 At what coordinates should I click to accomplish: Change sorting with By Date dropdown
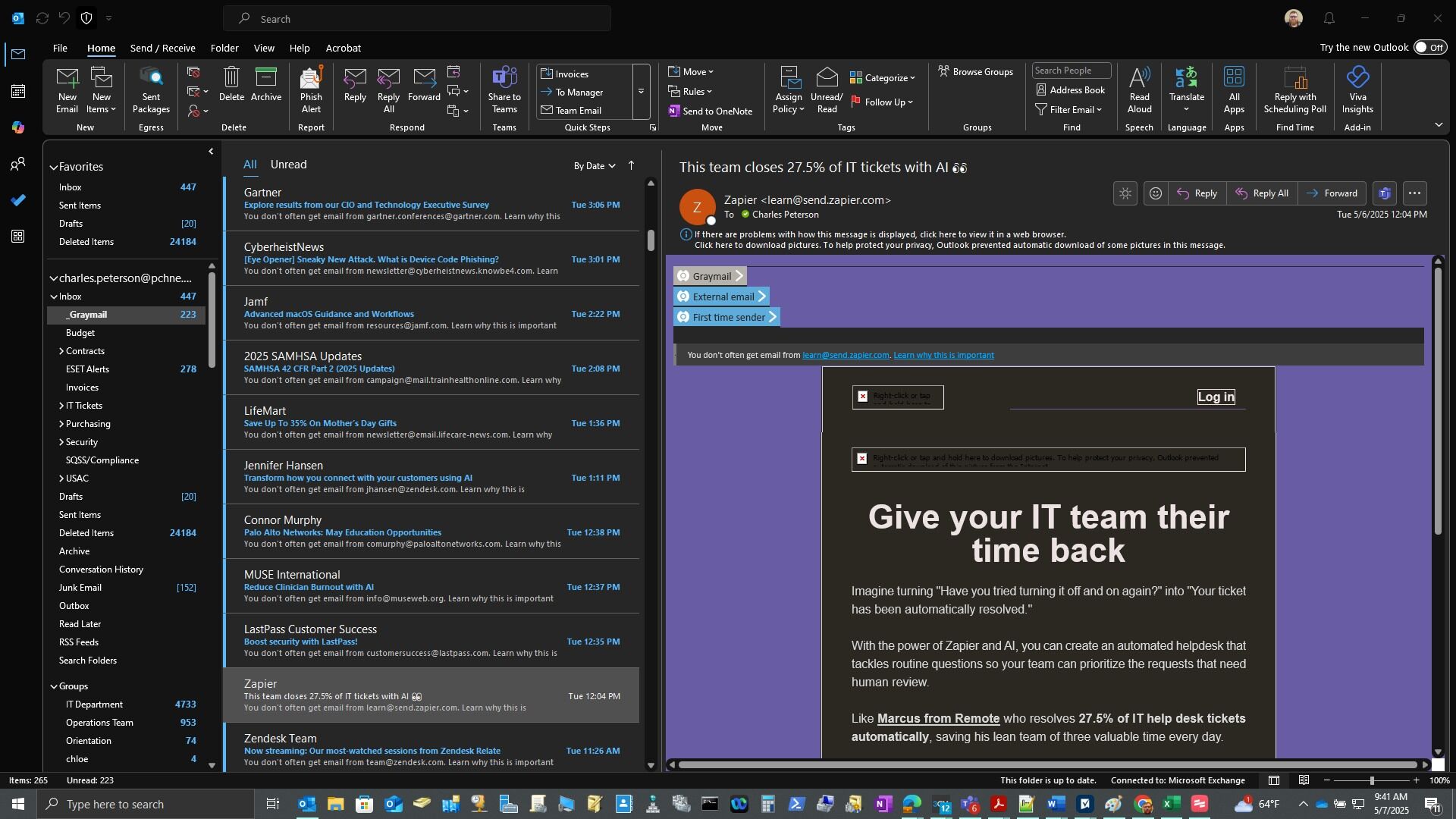595,165
